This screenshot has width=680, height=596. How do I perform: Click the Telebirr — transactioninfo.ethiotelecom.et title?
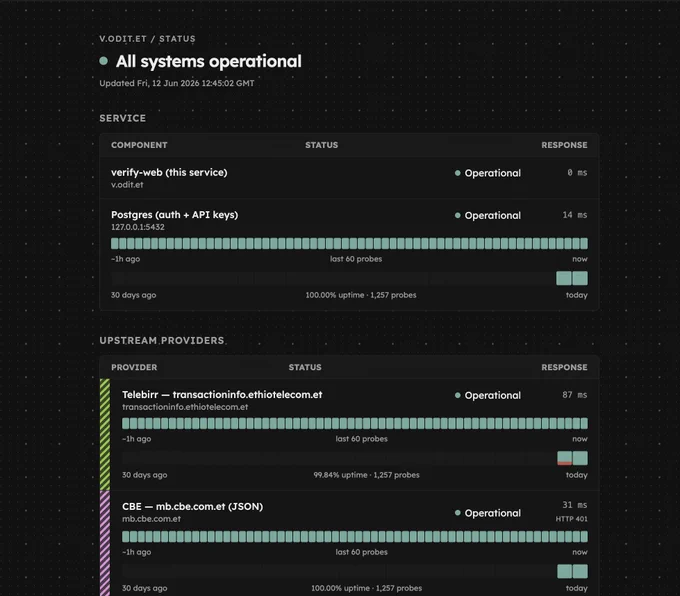pos(222,395)
